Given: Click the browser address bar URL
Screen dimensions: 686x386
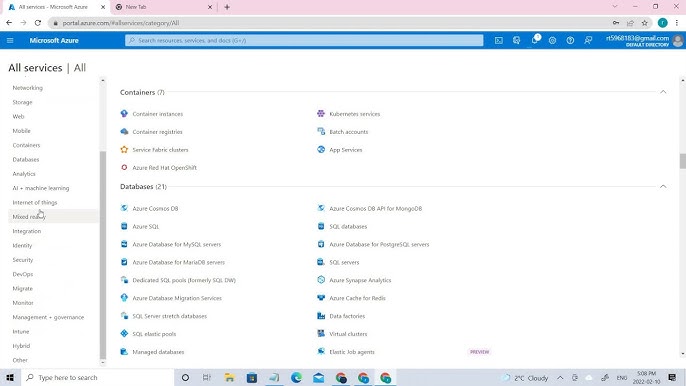Looking at the screenshot, I should [121, 23].
